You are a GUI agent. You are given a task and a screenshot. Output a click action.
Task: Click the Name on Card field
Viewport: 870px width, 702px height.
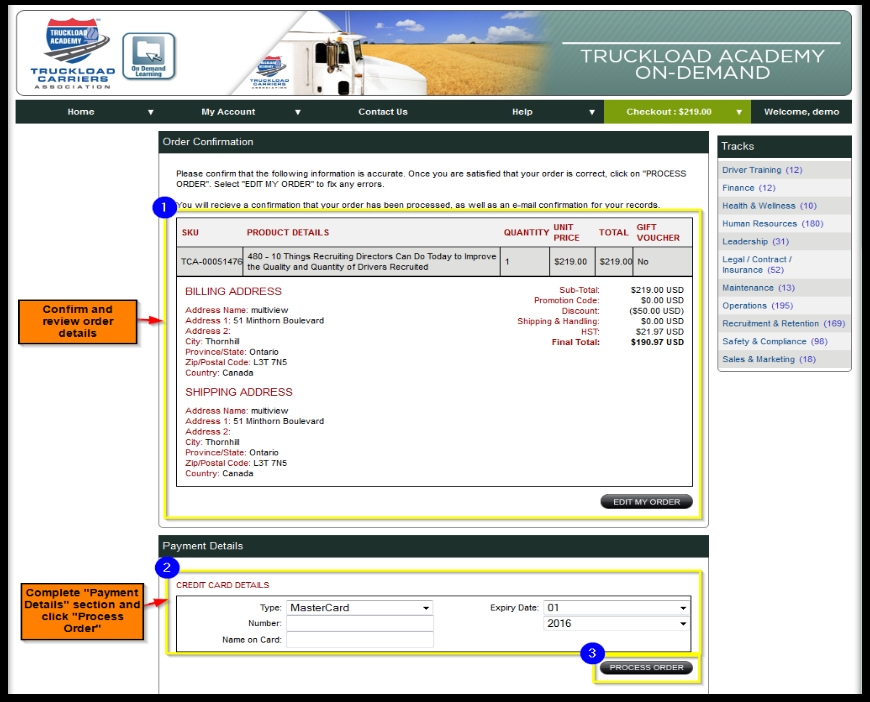click(359, 639)
